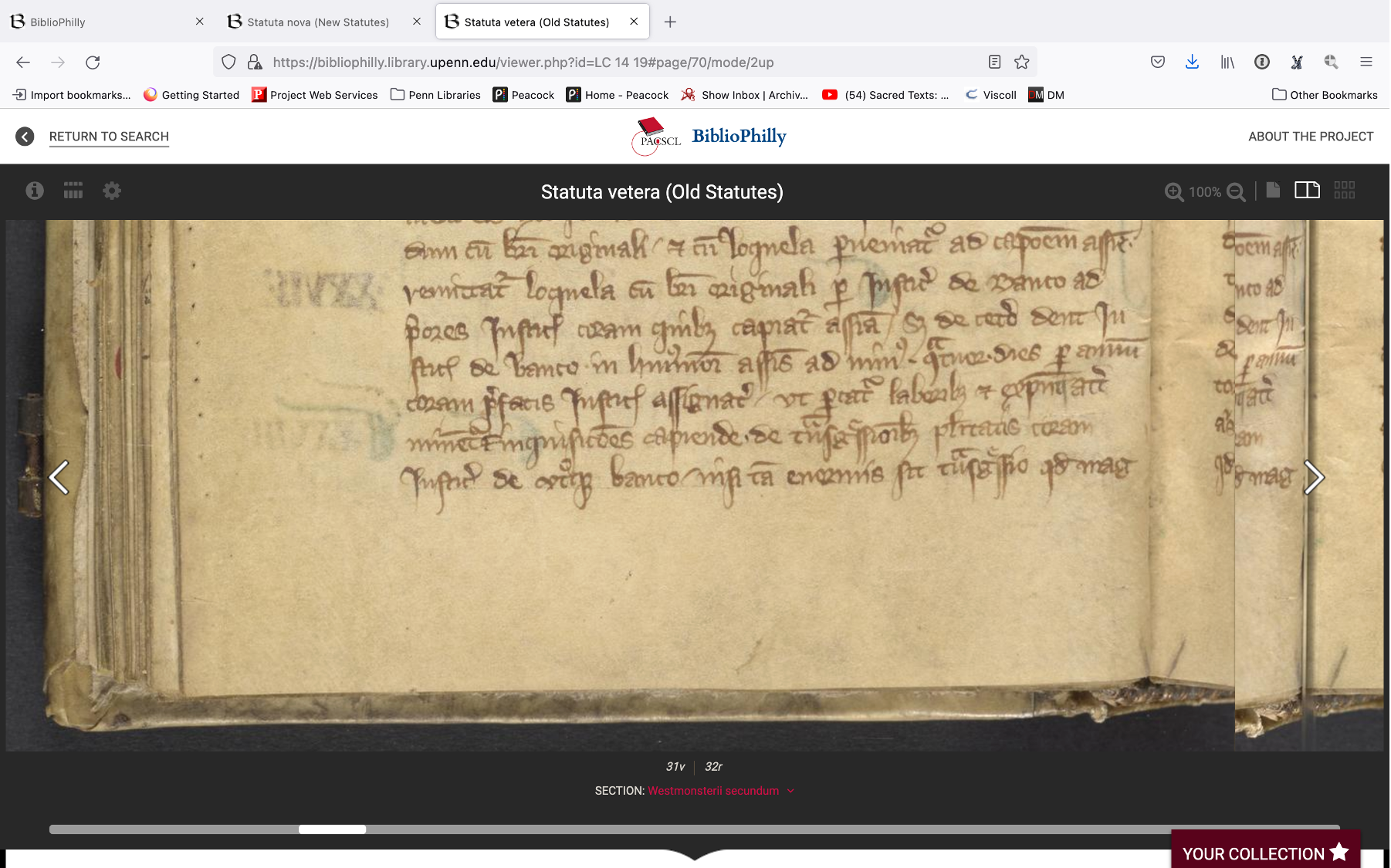Click the manuscript page 31v image
1391x868 pixels.
coord(620,485)
